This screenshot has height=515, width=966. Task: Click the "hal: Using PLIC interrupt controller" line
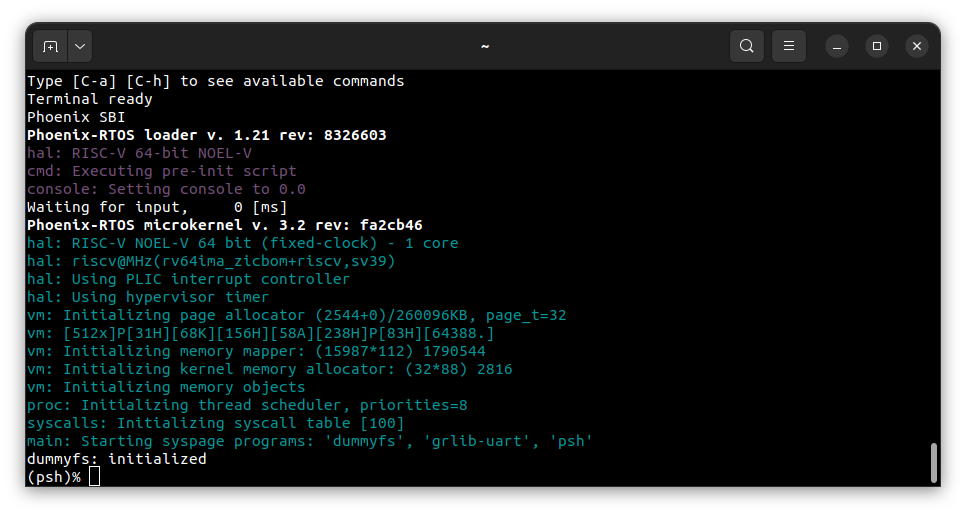[188, 279]
